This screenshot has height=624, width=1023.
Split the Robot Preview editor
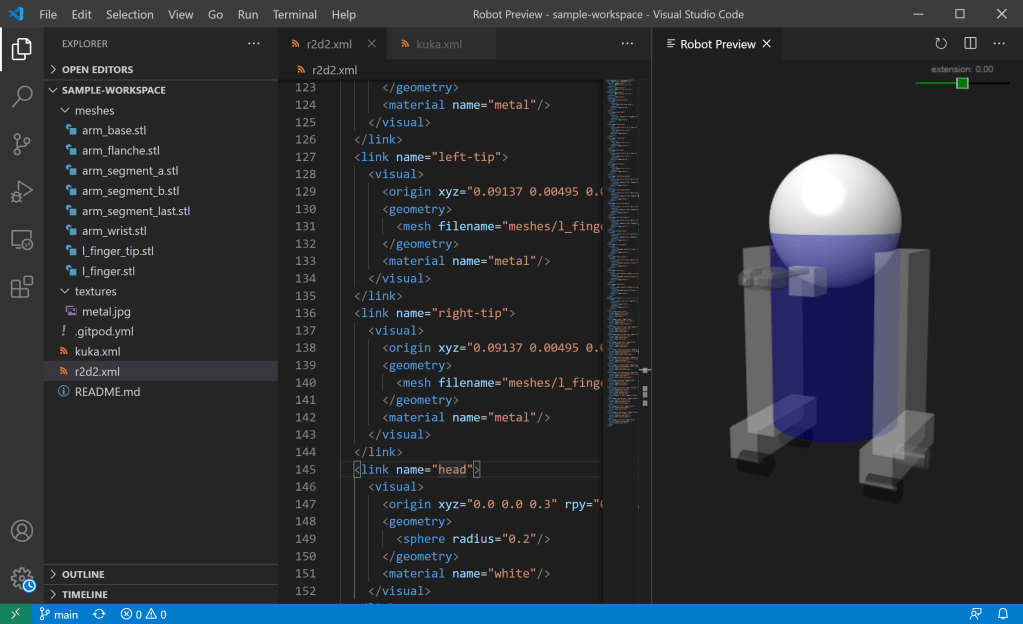click(x=969, y=44)
